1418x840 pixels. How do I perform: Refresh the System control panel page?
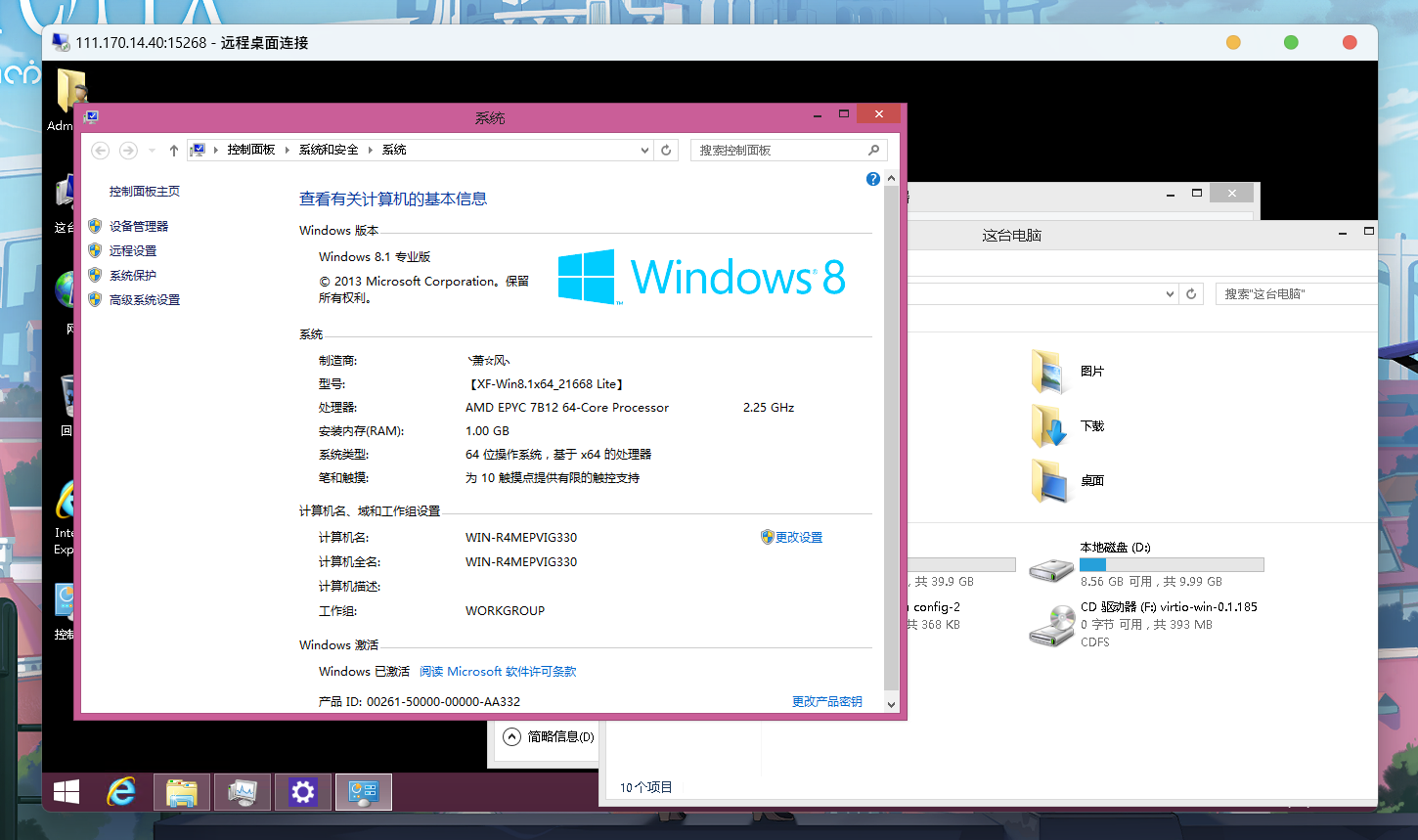666,150
